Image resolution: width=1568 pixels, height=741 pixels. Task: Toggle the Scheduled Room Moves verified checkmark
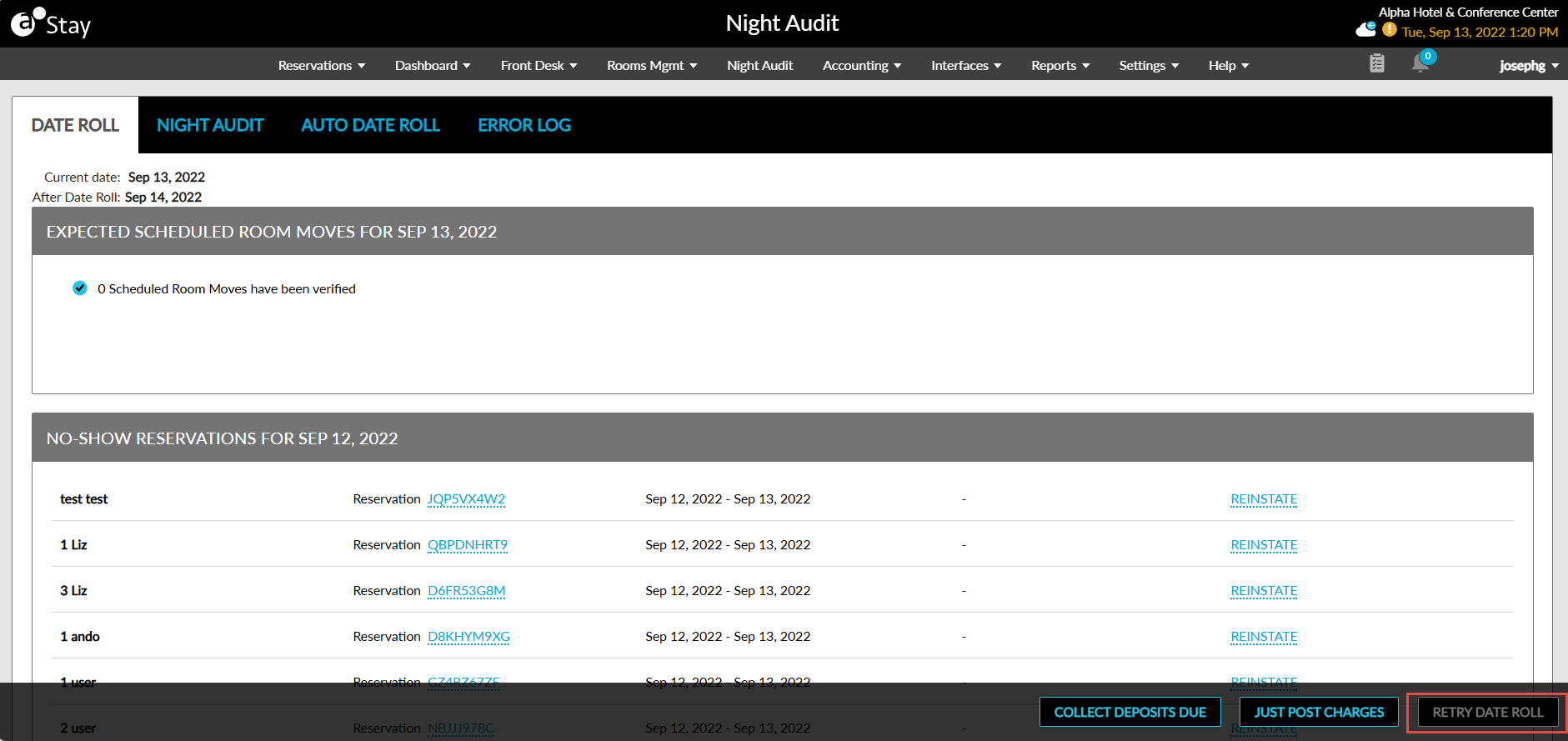80,288
